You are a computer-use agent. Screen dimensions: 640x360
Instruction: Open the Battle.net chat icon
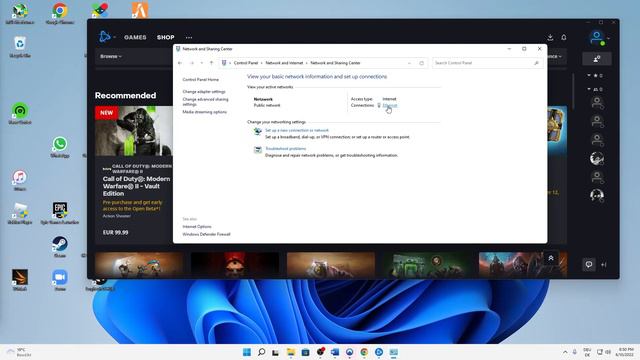pyautogui.click(x=589, y=264)
